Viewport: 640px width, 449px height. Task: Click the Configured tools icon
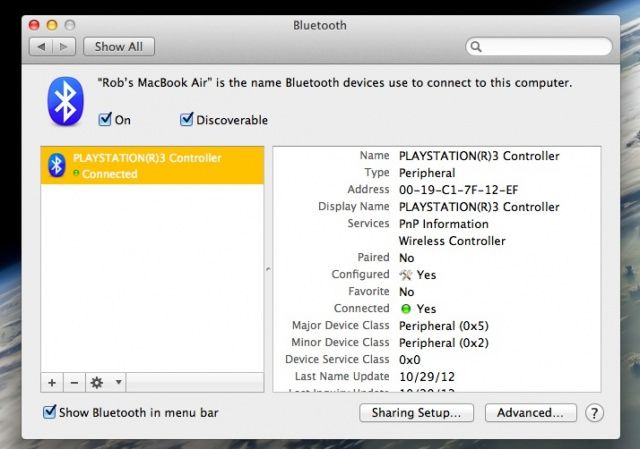(x=406, y=275)
